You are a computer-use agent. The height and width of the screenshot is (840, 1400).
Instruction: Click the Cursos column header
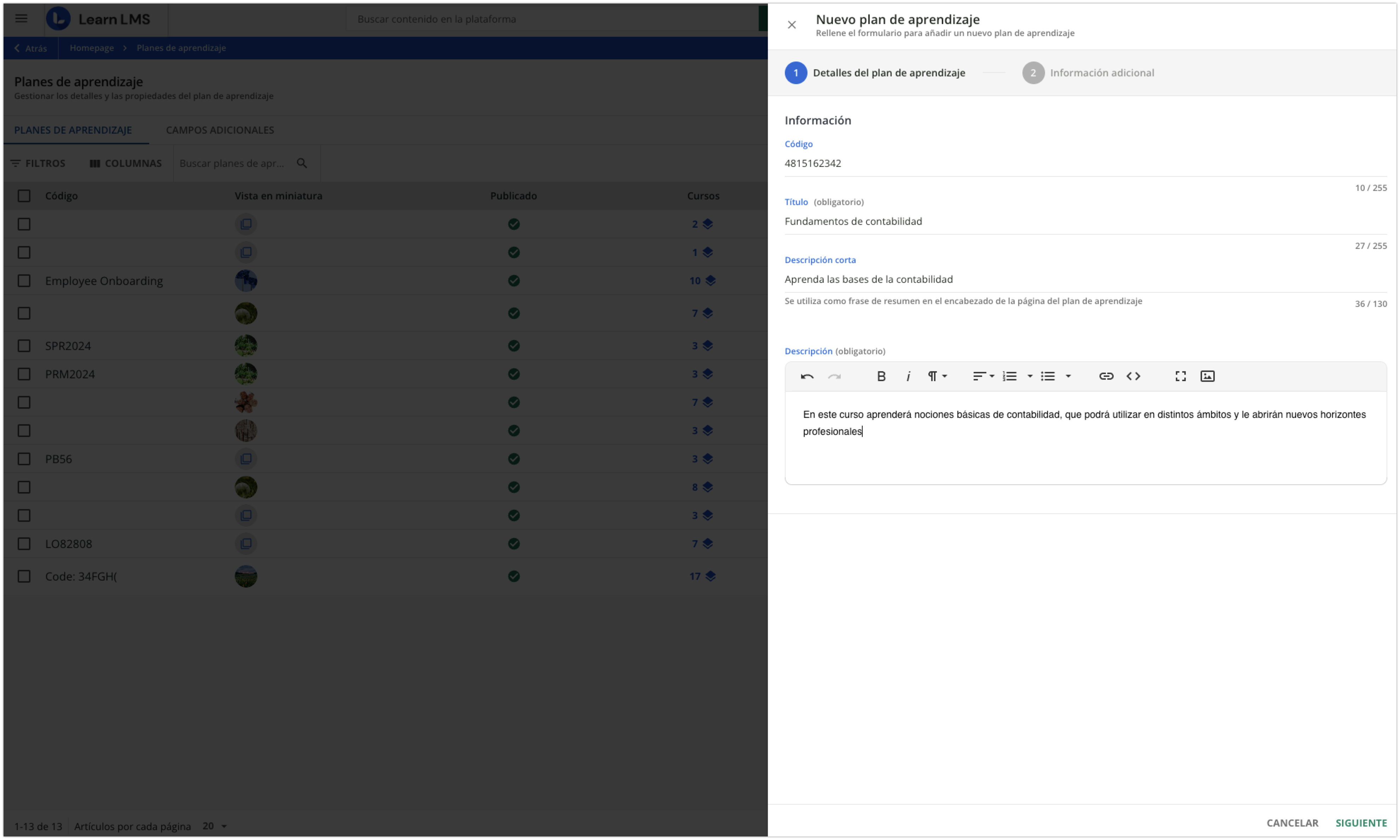tap(703, 196)
